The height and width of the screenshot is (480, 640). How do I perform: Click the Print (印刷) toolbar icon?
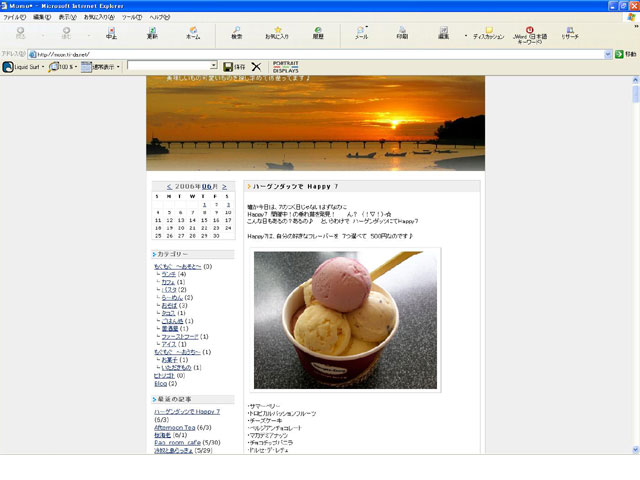coord(402,30)
